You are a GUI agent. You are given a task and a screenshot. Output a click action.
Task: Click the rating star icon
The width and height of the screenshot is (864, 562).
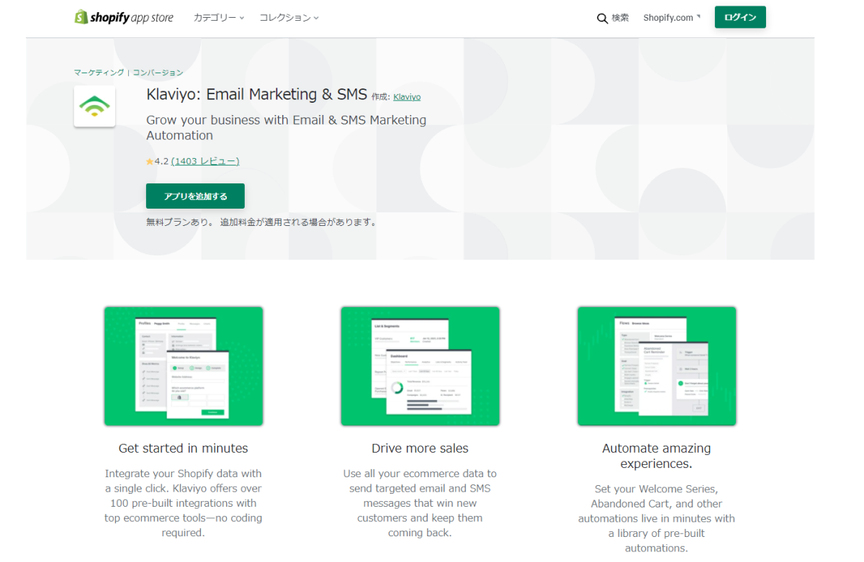pos(149,161)
